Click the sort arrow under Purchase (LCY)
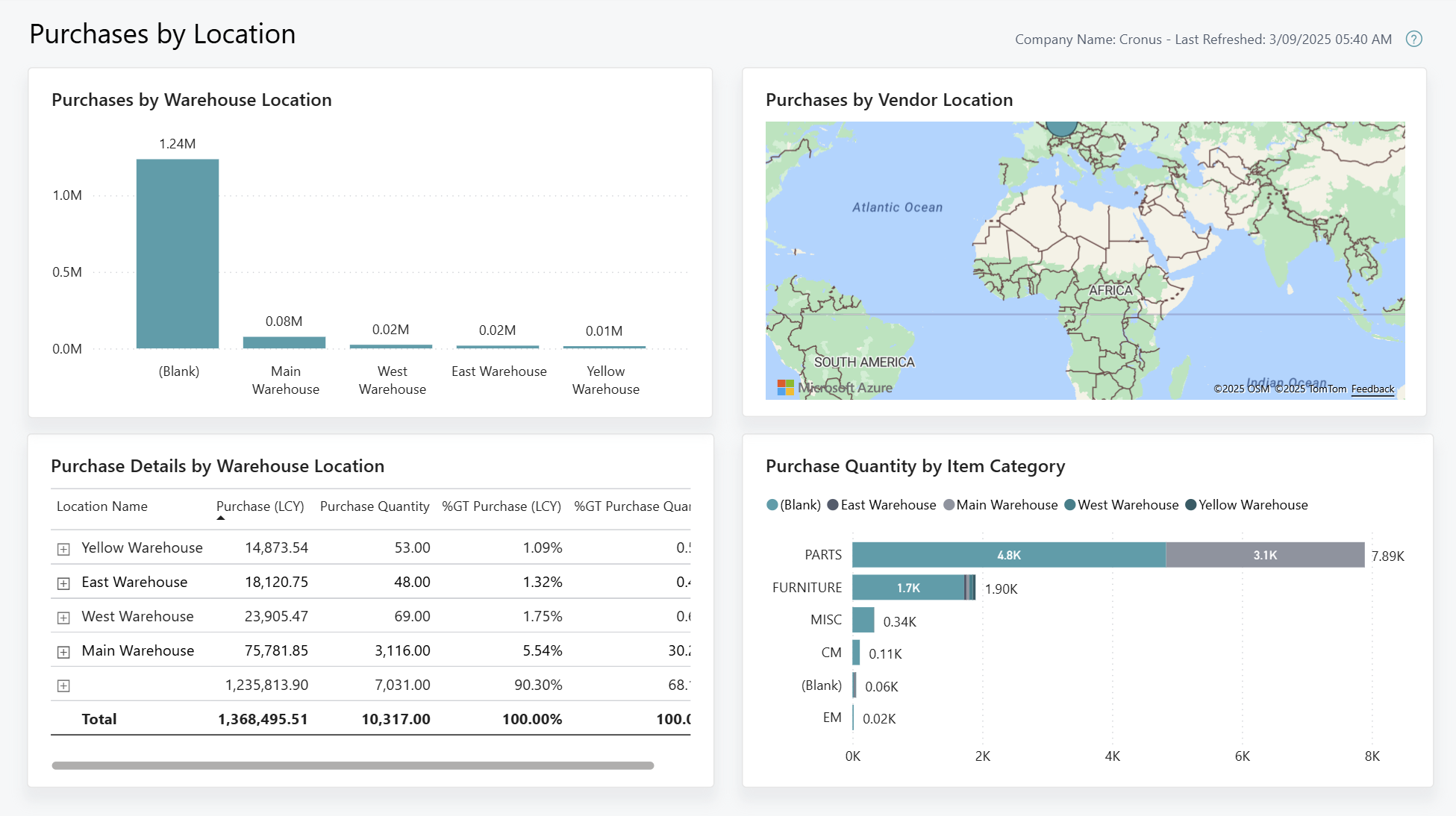 click(x=222, y=518)
